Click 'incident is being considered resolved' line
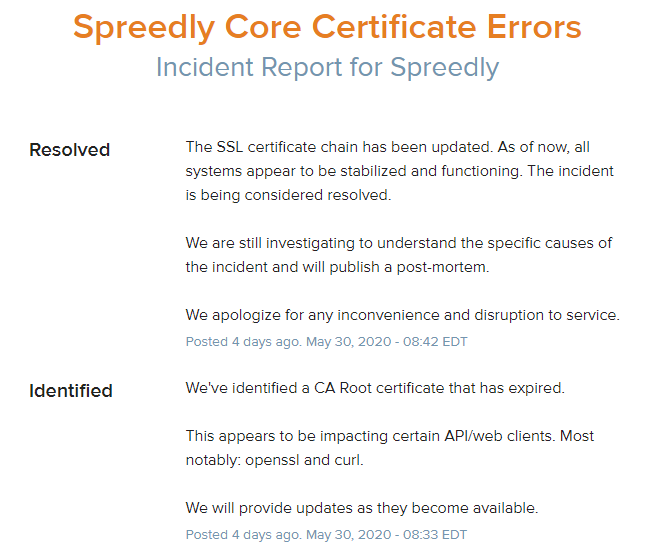This screenshot has width=662, height=559. 288,195
